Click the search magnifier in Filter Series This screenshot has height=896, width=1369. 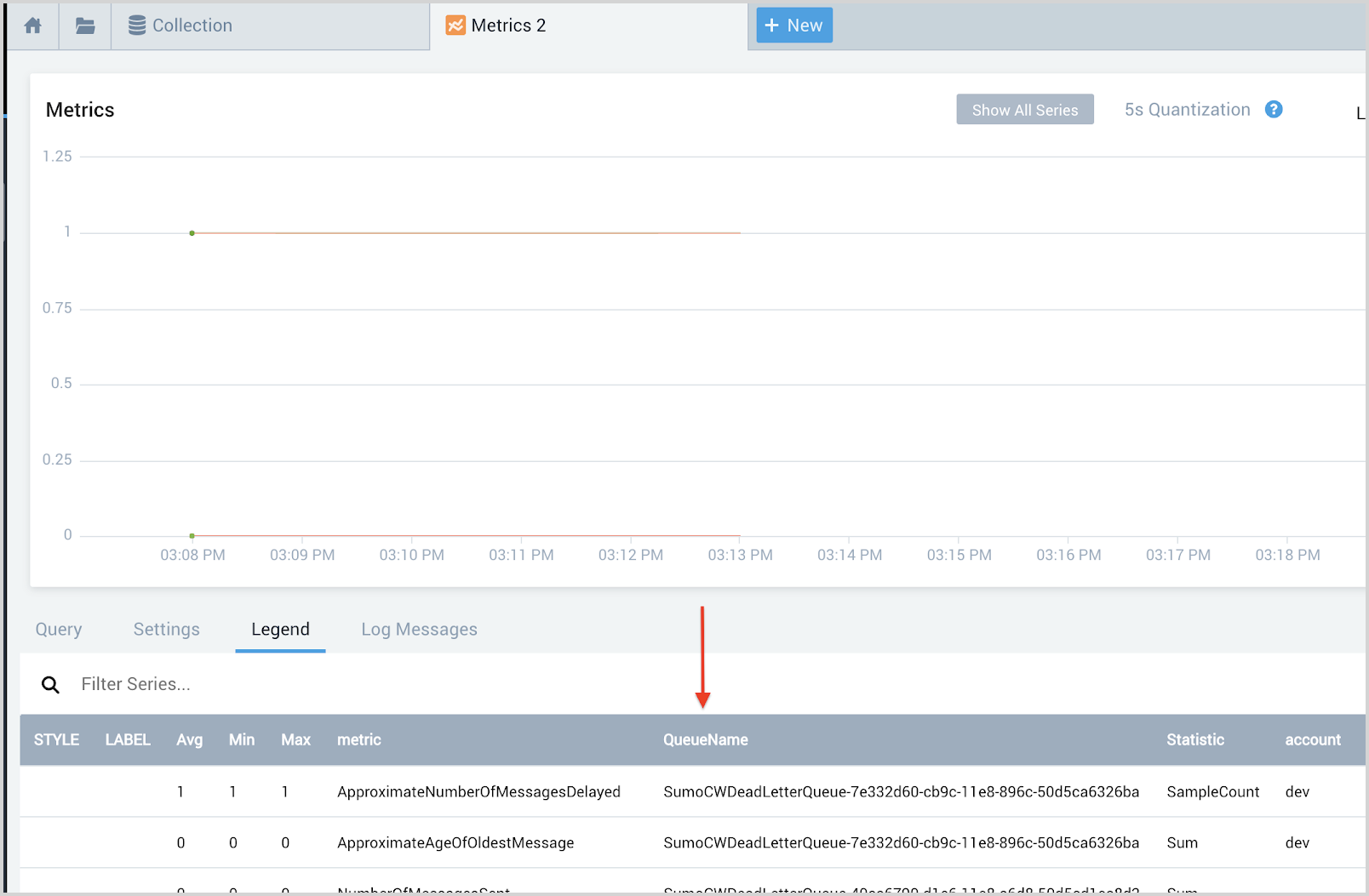[50, 683]
